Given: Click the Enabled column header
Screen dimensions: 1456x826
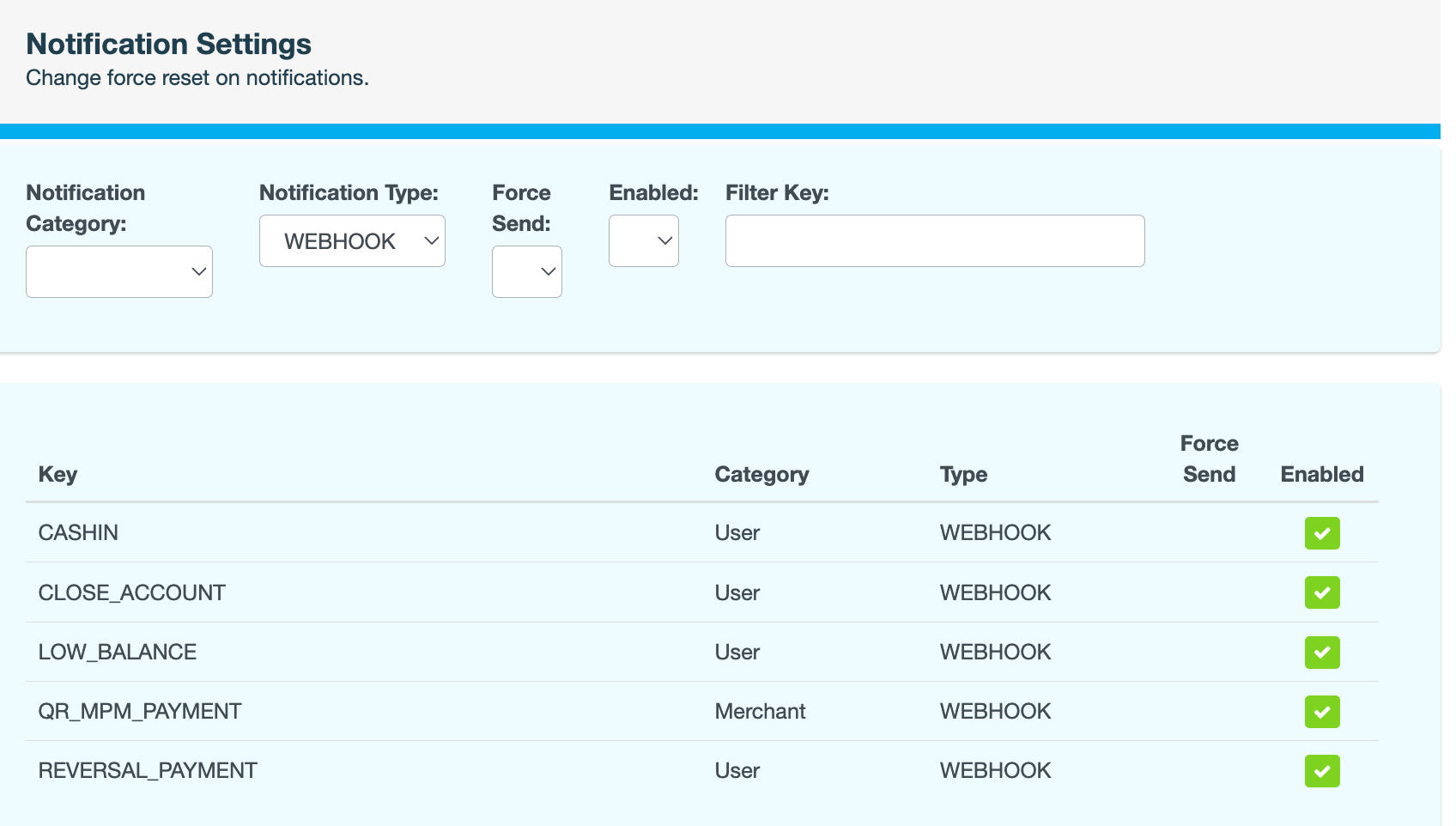Looking at the screenshot, I should 1321,475.
